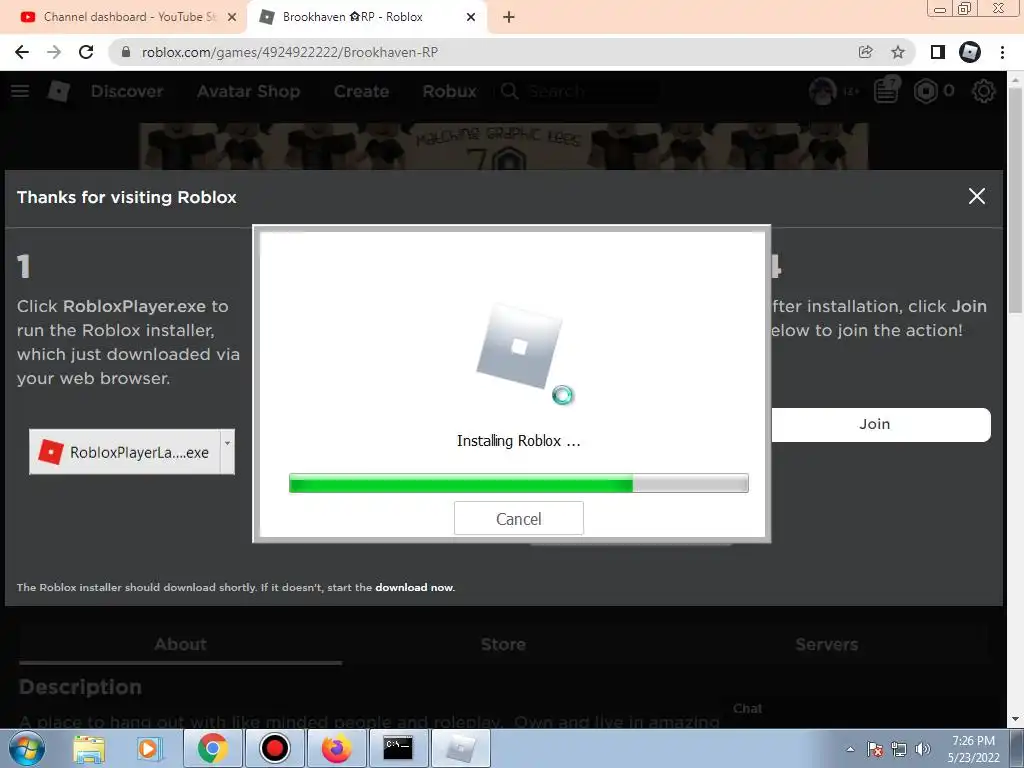Go forward in browser history

pos(54,52)
